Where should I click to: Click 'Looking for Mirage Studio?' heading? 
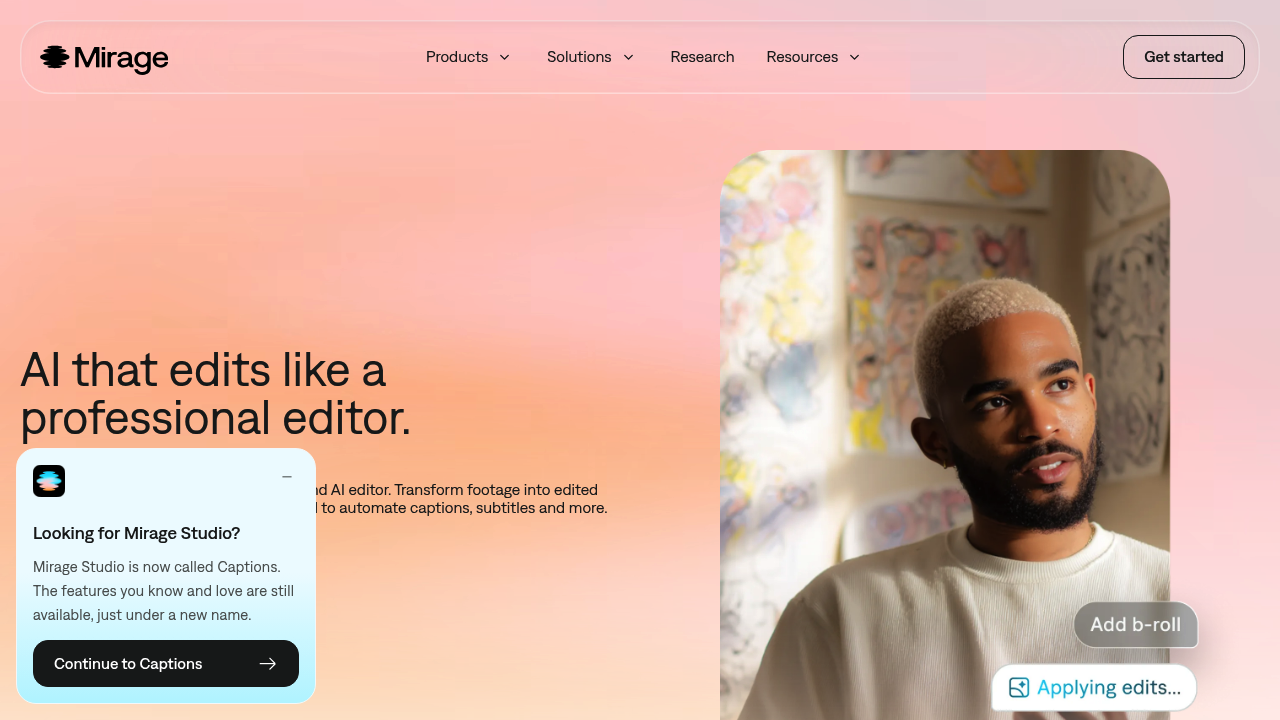point(137,533)
